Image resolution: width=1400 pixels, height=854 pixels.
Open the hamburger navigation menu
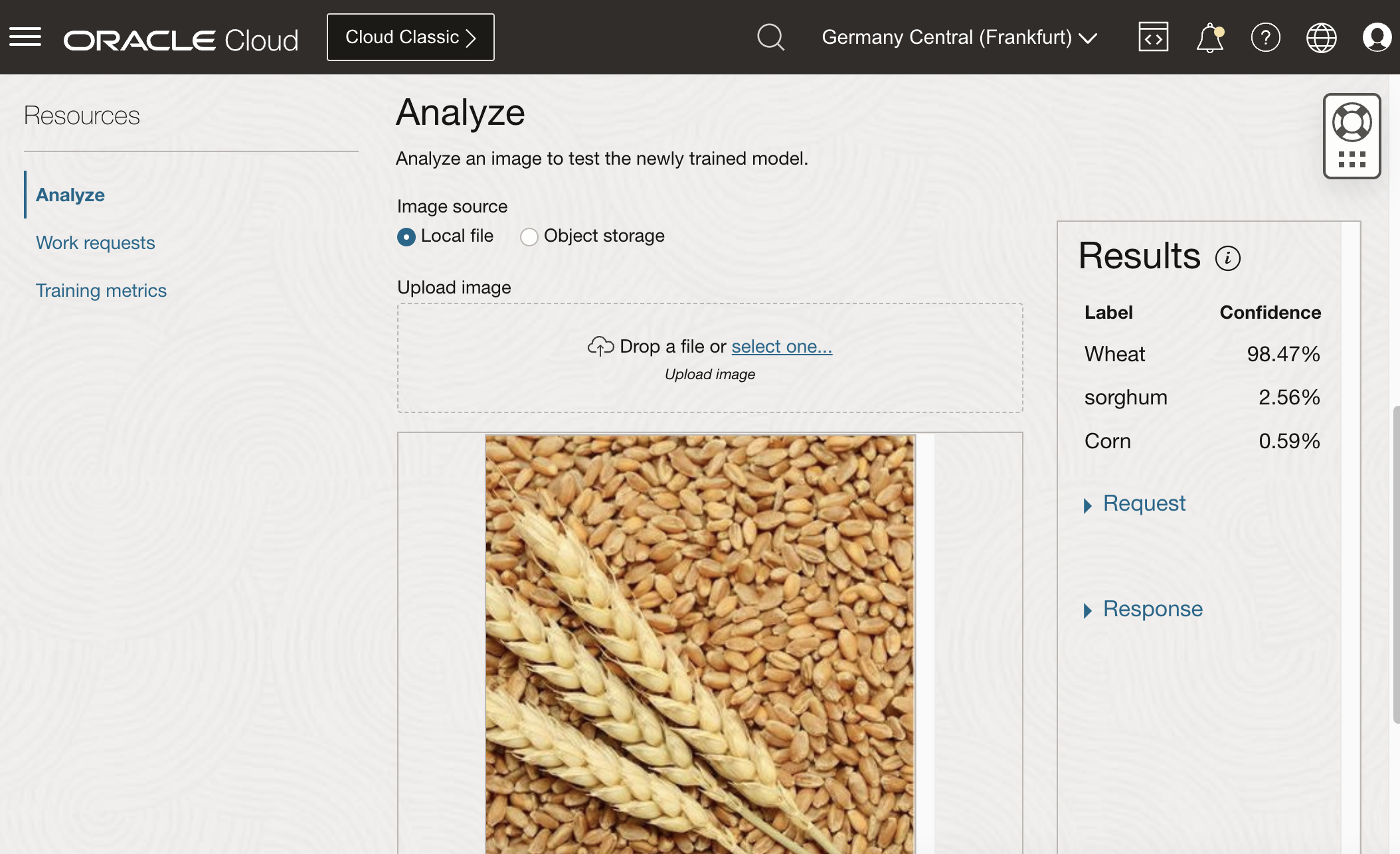point(25,37)
